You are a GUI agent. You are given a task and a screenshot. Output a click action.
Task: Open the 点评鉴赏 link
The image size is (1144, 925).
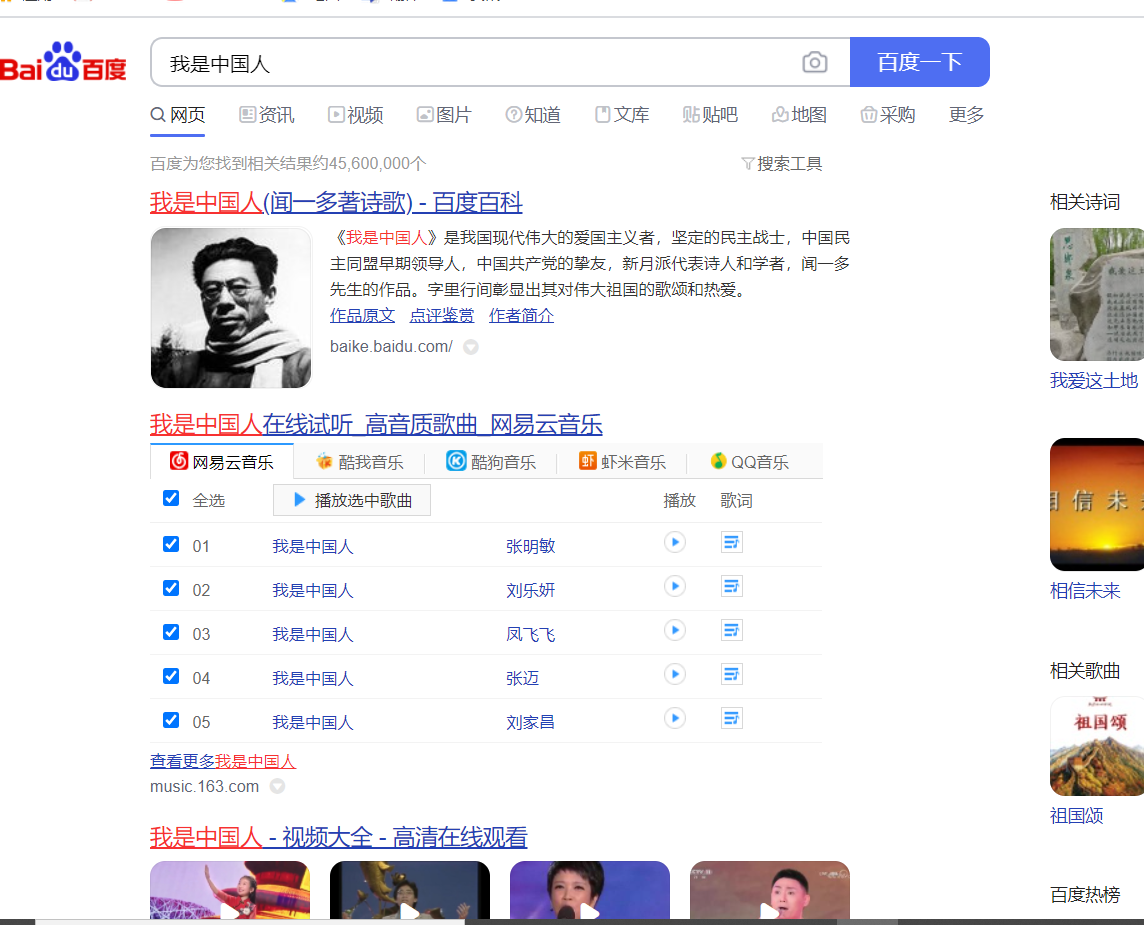coord(442,316)
